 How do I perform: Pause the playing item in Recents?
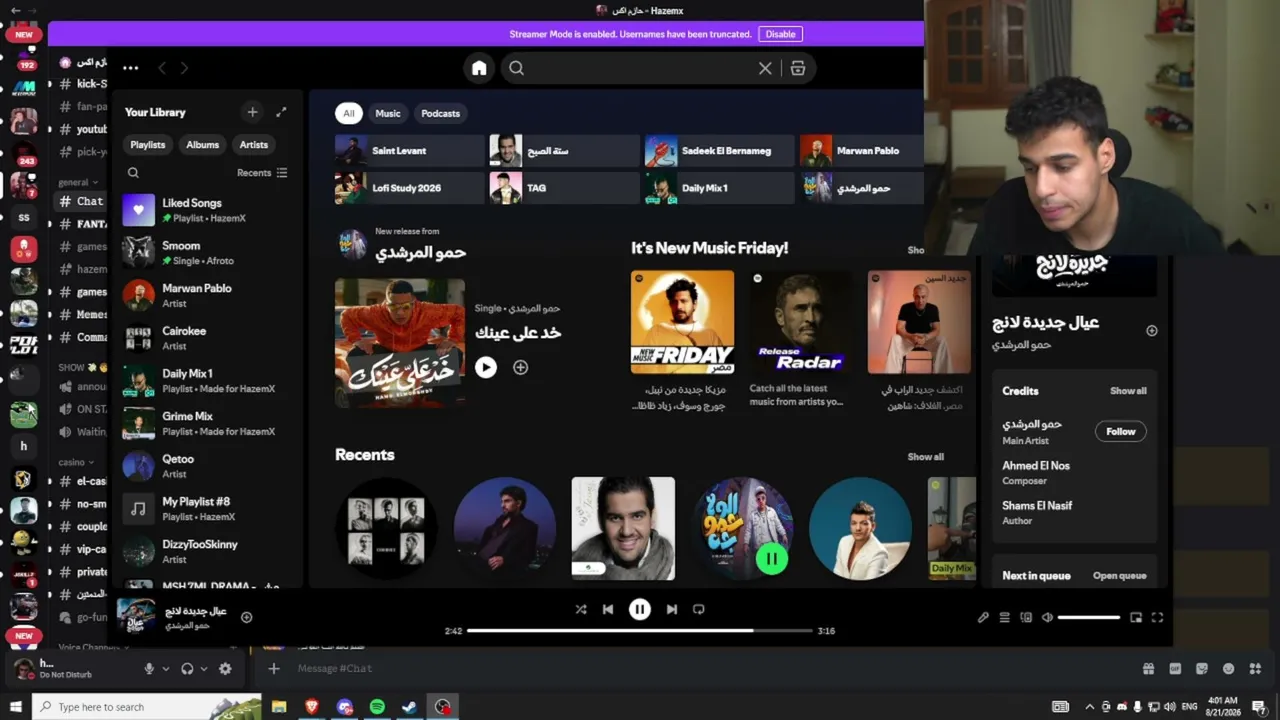(x=771, y=558)
